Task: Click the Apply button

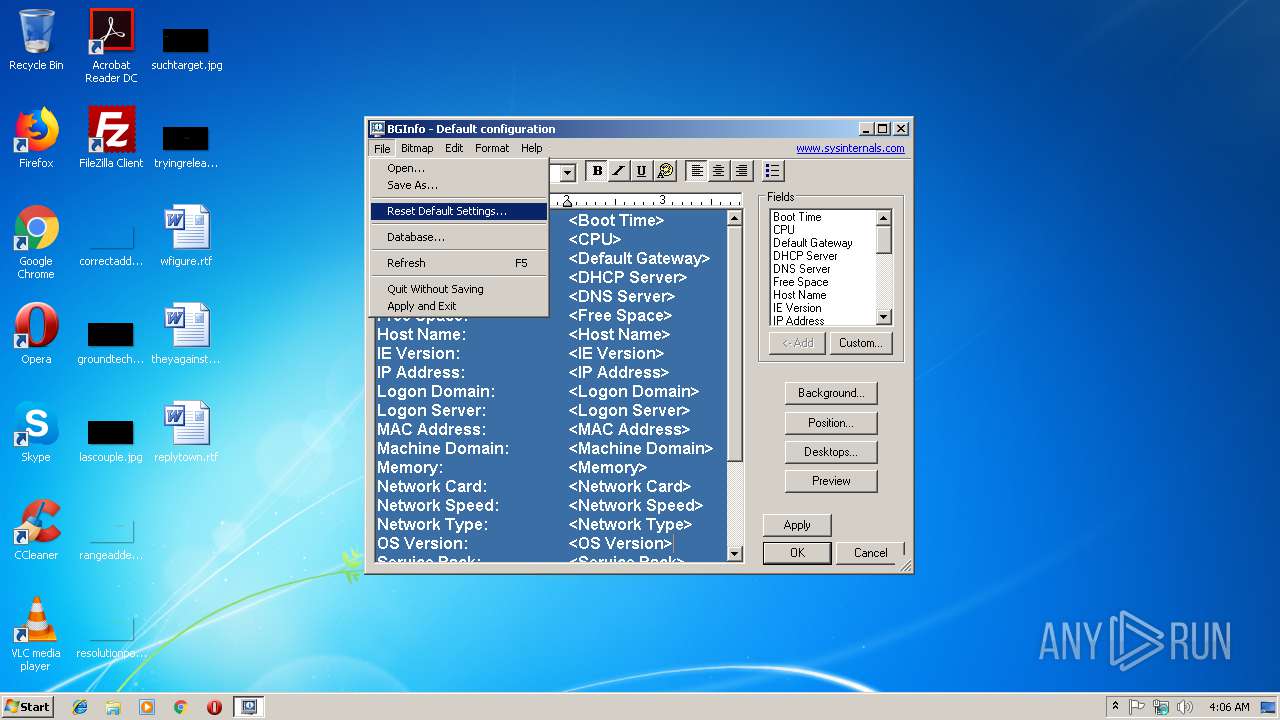Action: pyautogui.click(x=797, y=525)
